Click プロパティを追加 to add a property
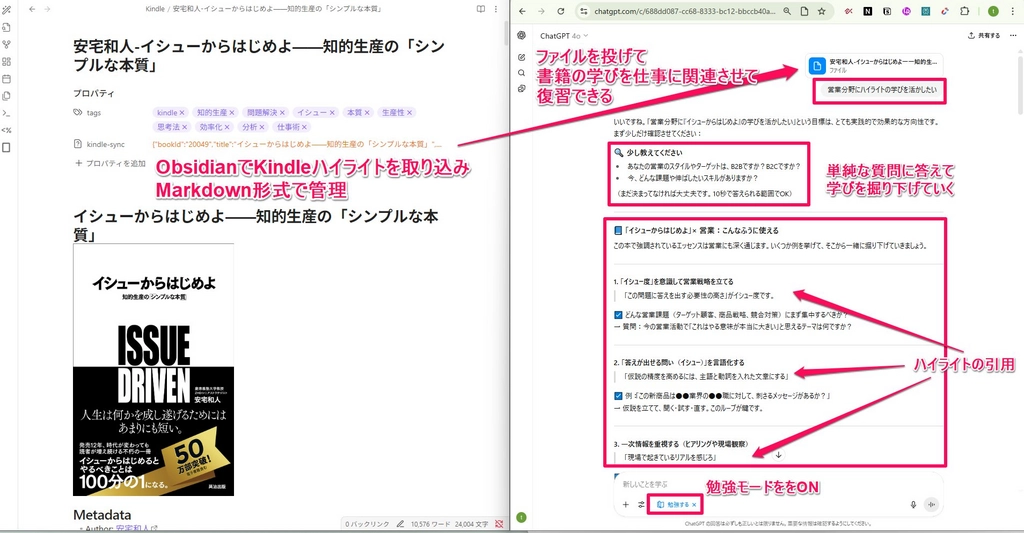The height and width of the screenshot is (533, 1024). [110, 163]
